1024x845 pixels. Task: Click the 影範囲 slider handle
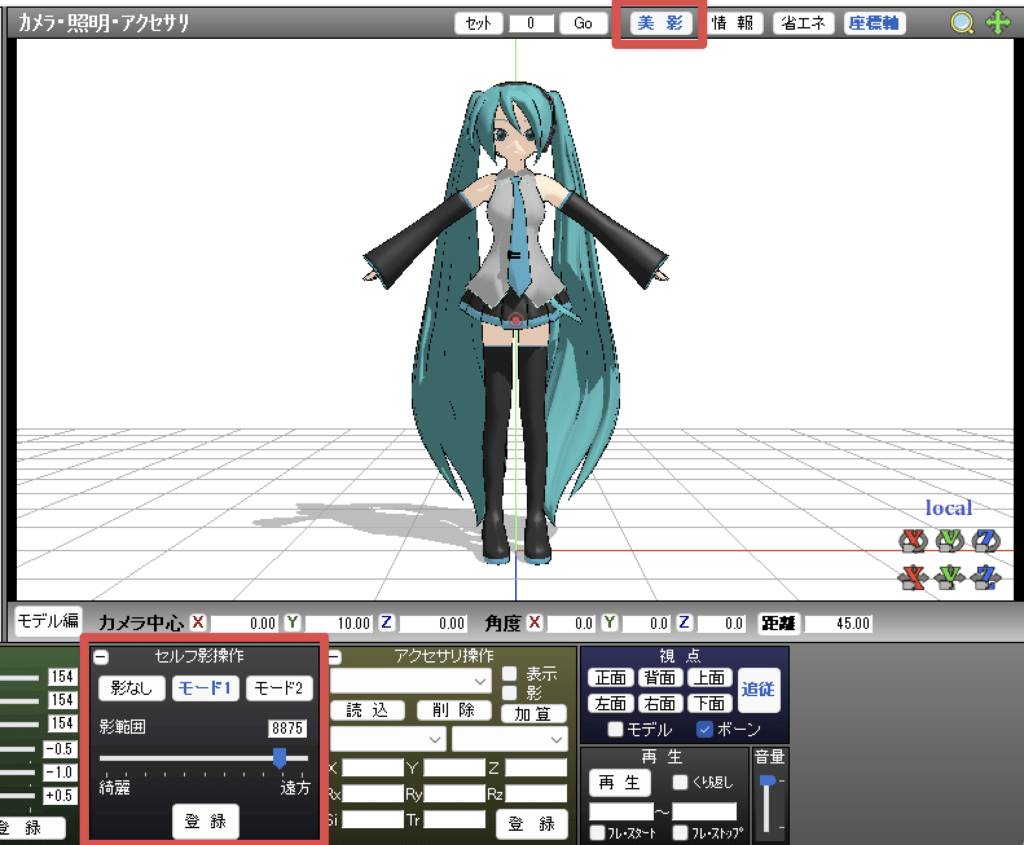[280, 758]
